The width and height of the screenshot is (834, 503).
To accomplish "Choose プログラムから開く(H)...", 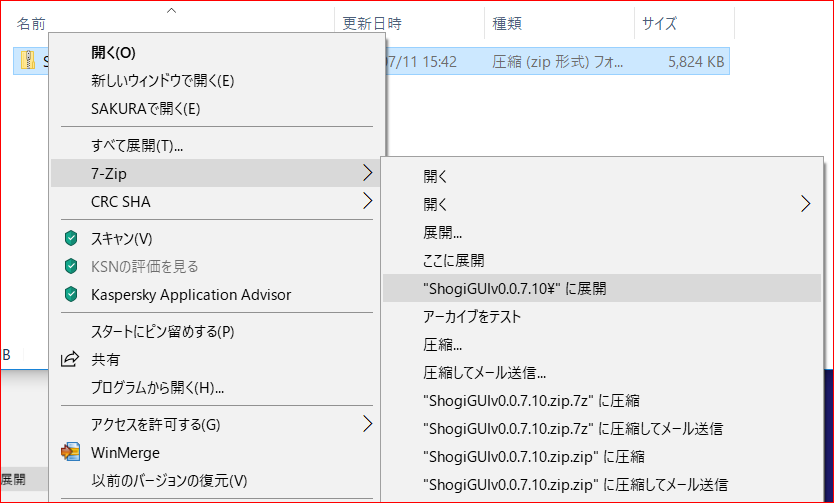I will click(x=217, y=388).
